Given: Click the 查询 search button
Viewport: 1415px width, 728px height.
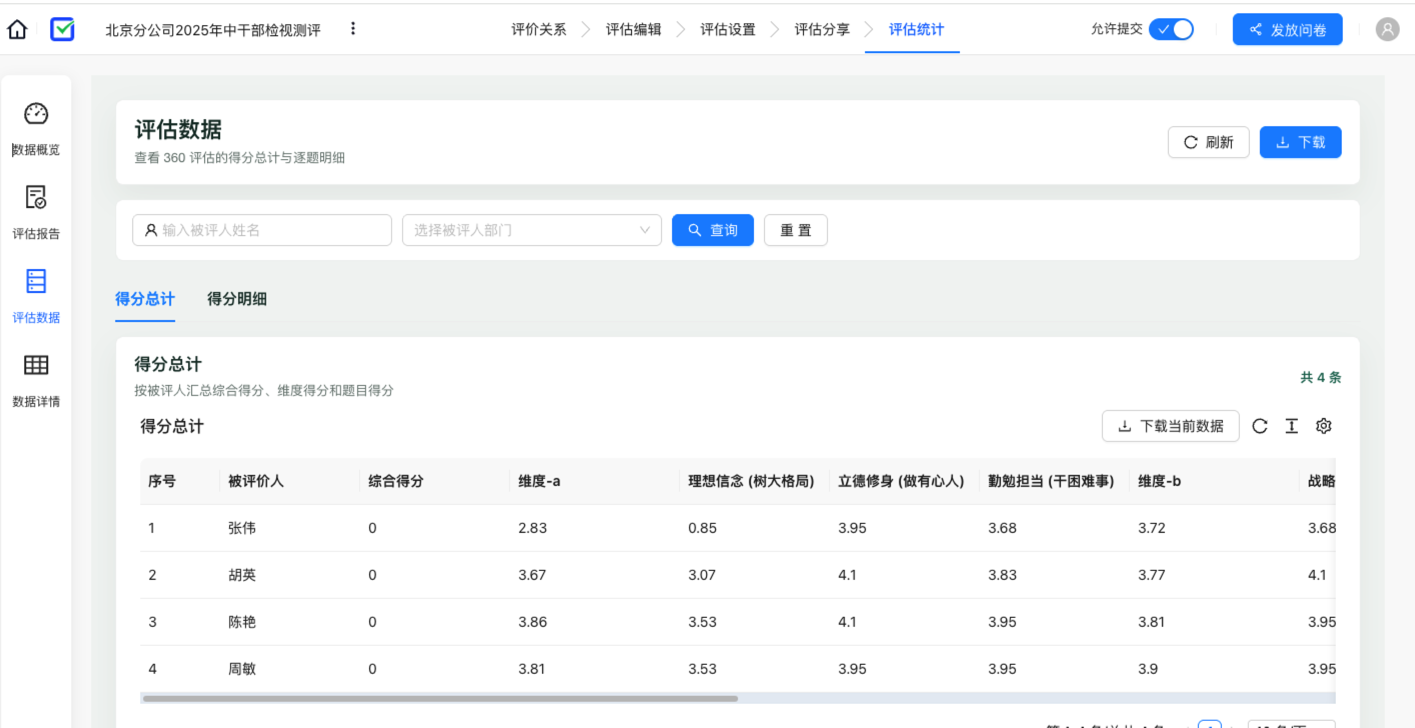Looking at the screenshot, I should click(x=713, y=230).
